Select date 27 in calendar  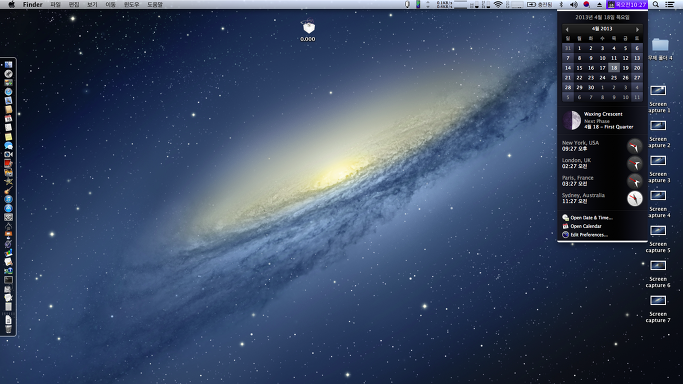[x=637, y=77]
